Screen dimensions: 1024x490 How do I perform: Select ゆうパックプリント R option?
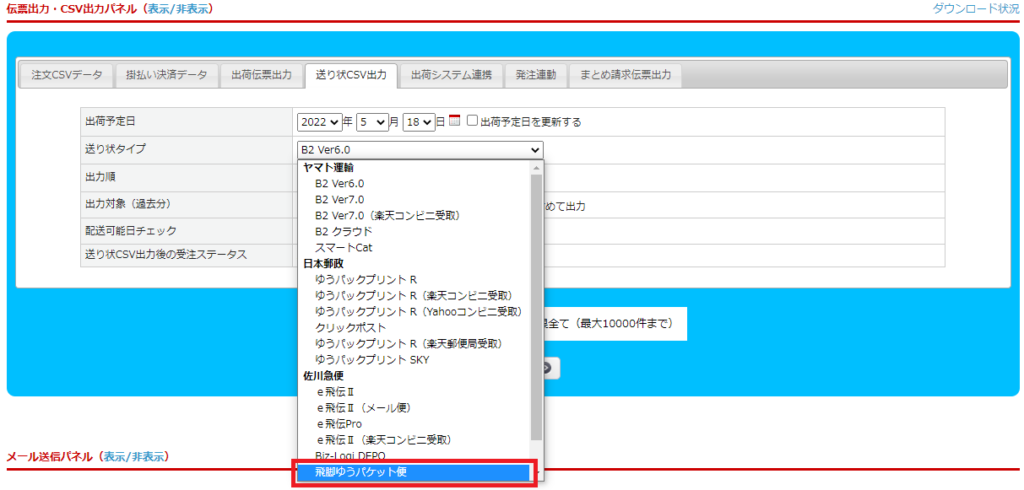[x=416, y=279]
